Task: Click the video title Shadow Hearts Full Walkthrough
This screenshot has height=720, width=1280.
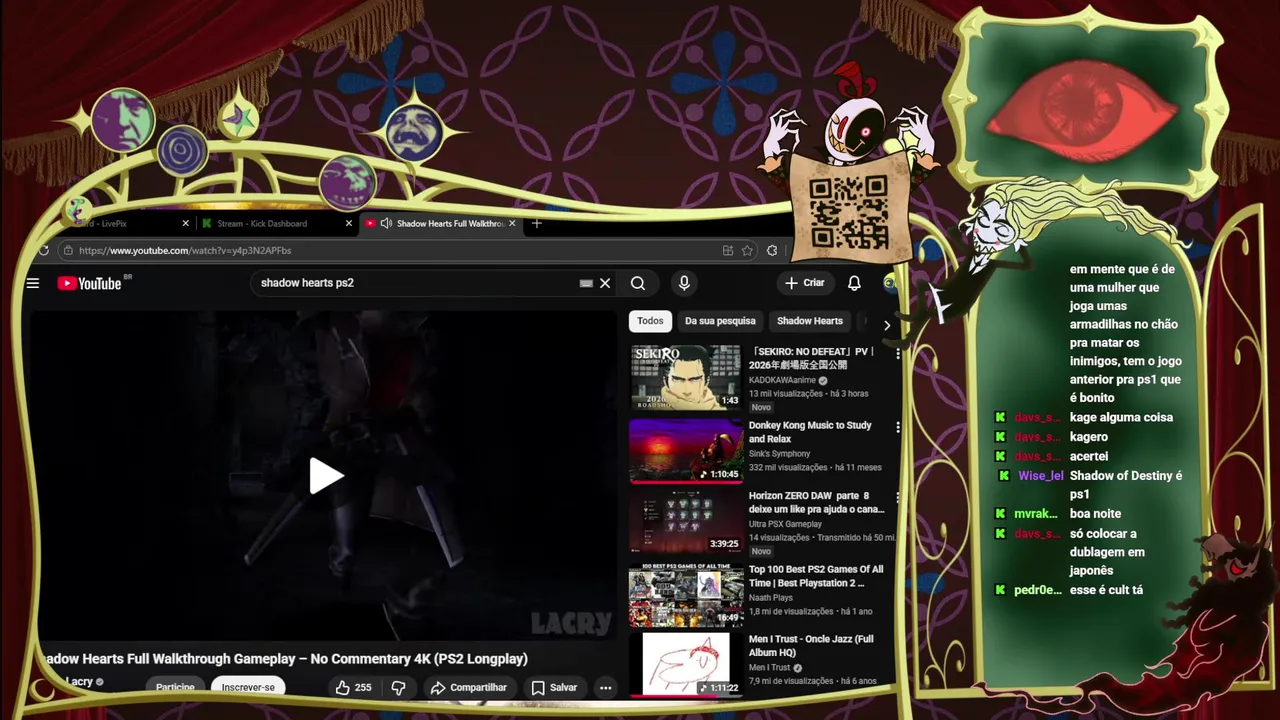Action: click(x=284, y=659)
